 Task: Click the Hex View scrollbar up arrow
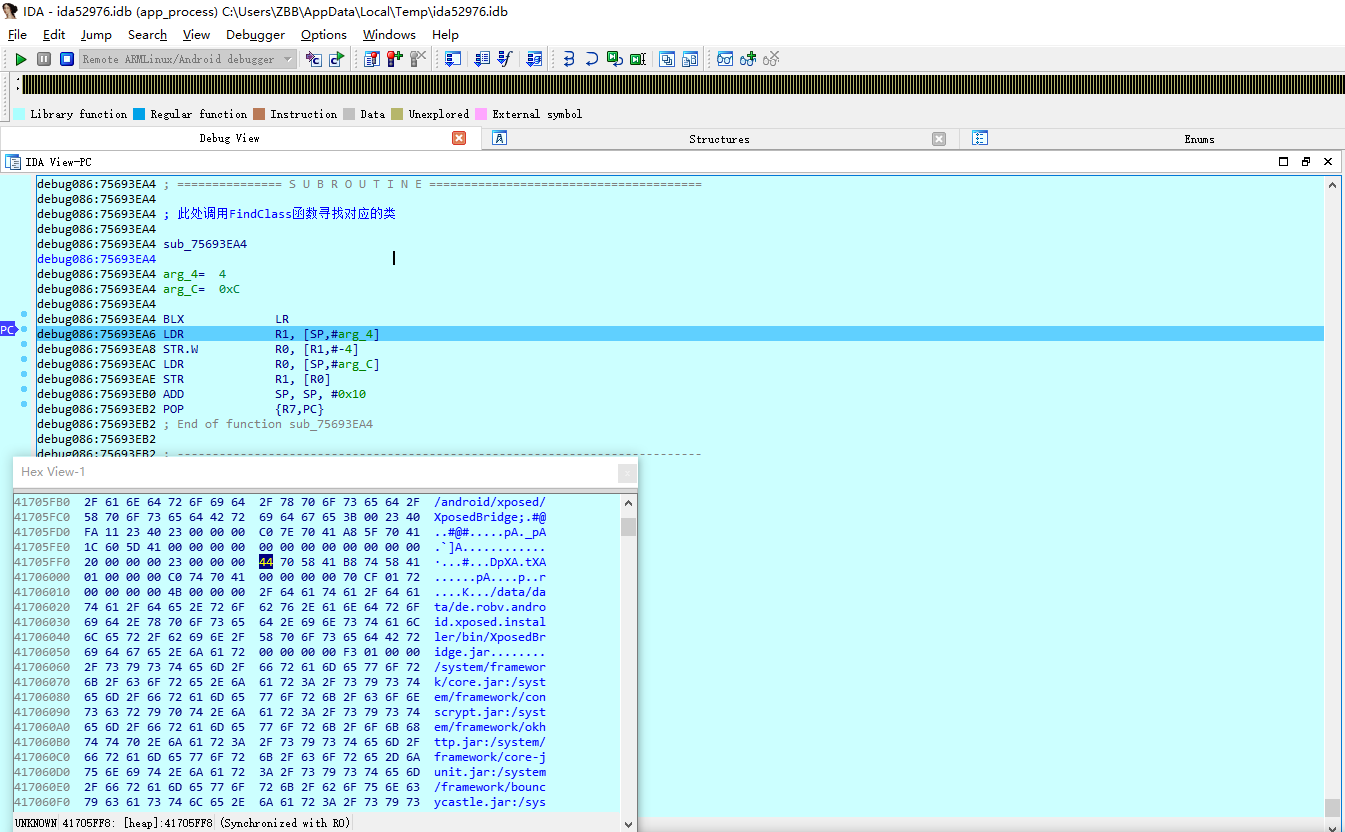click(x=628, y=503)
